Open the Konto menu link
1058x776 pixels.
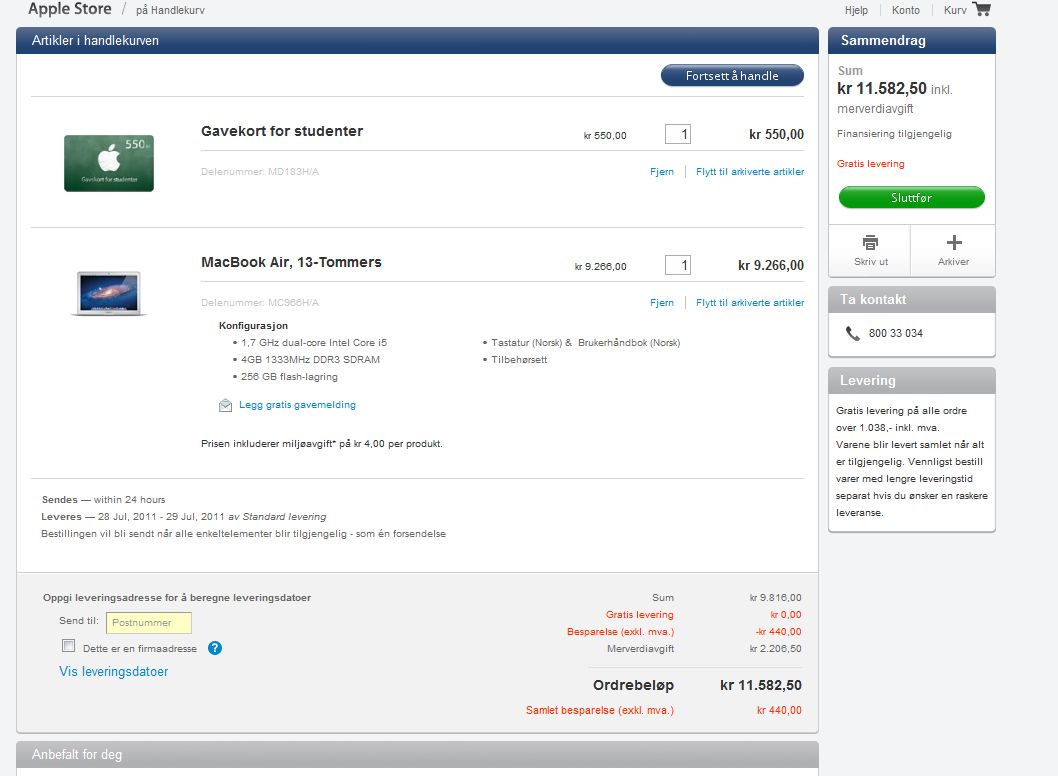point(906,10)
